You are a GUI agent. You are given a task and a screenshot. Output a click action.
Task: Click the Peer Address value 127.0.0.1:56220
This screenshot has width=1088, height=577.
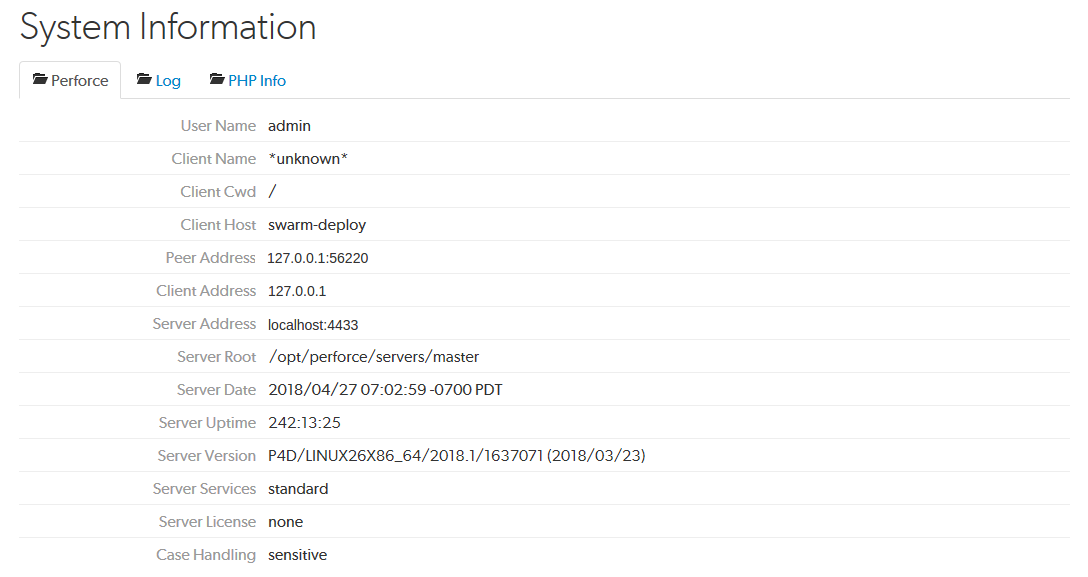point(318,258)
